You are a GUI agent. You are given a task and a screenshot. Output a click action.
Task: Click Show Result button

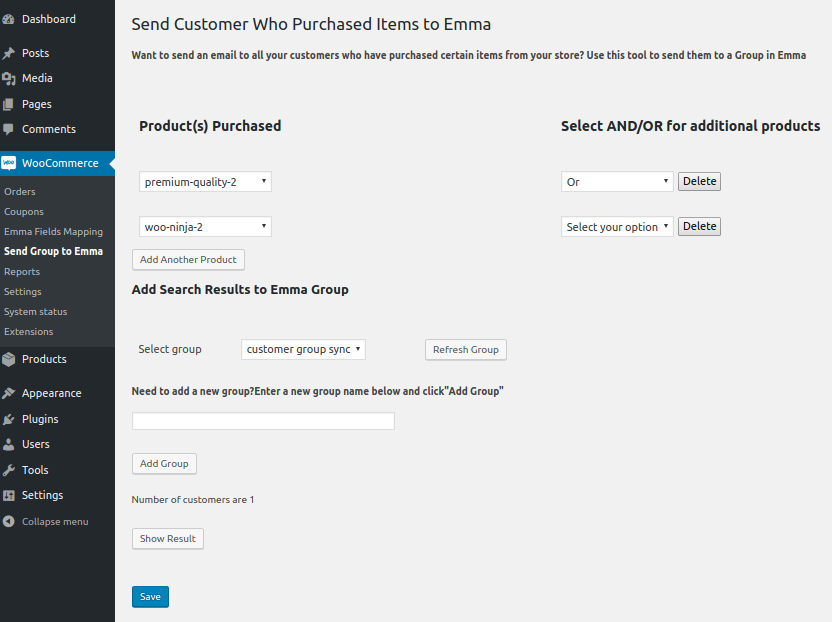(168, 539)
